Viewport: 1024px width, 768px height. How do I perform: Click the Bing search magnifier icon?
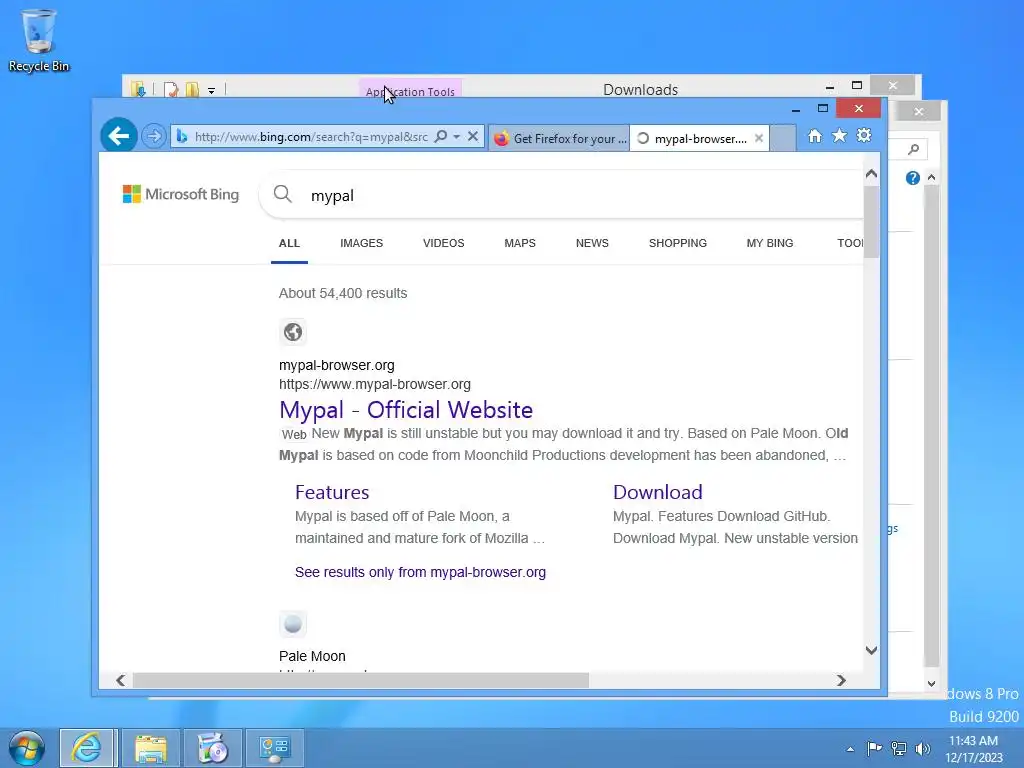(x=283, y=194)
